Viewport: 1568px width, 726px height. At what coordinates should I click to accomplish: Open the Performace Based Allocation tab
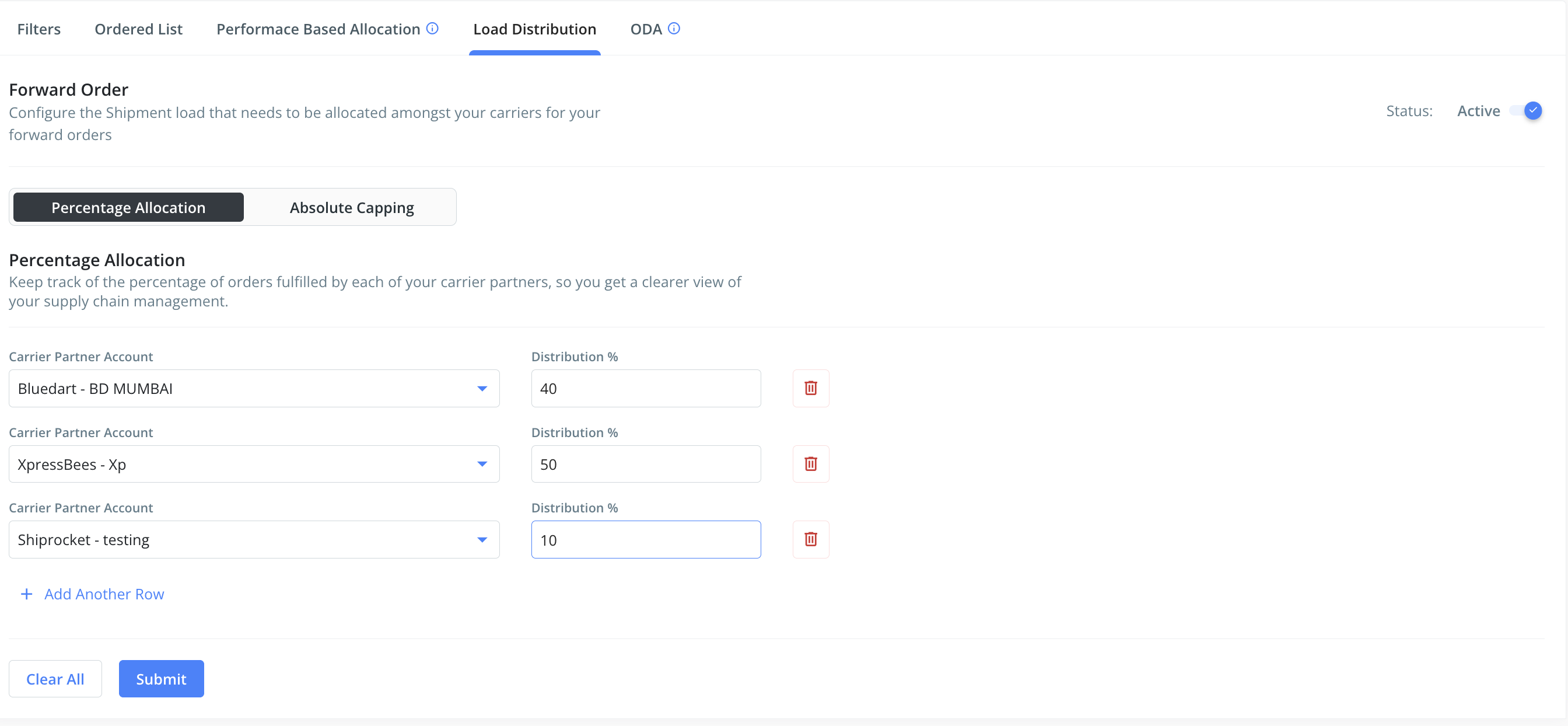coord(318,29)
